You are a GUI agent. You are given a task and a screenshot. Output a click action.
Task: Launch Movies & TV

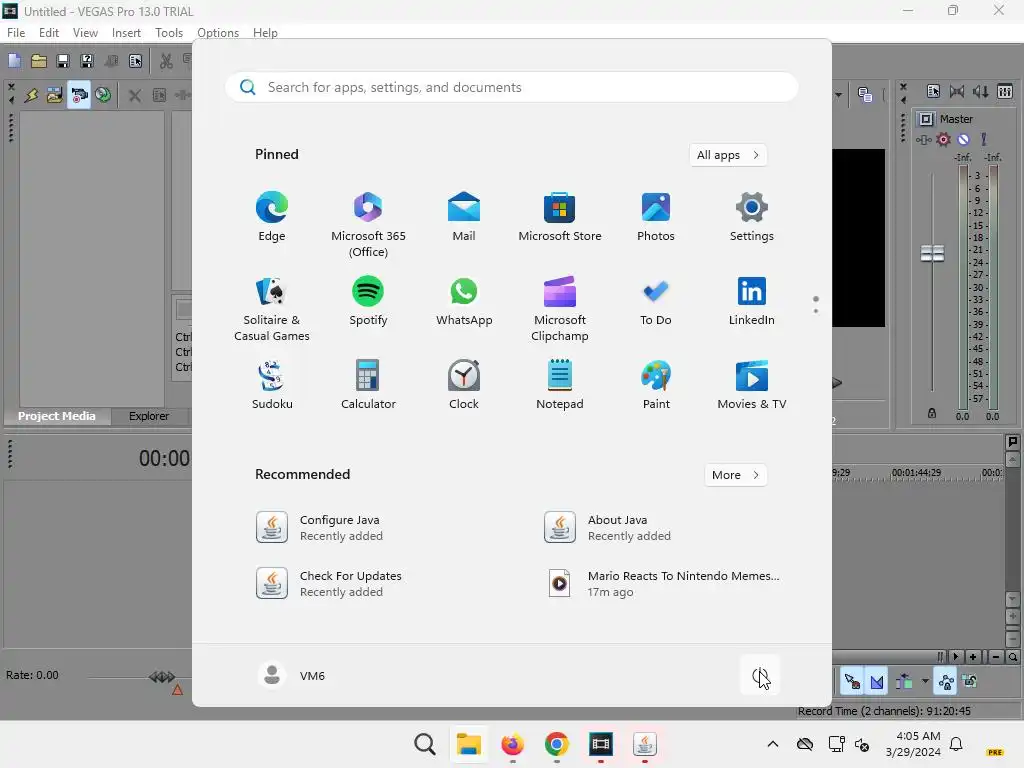(x=752, y=385)
